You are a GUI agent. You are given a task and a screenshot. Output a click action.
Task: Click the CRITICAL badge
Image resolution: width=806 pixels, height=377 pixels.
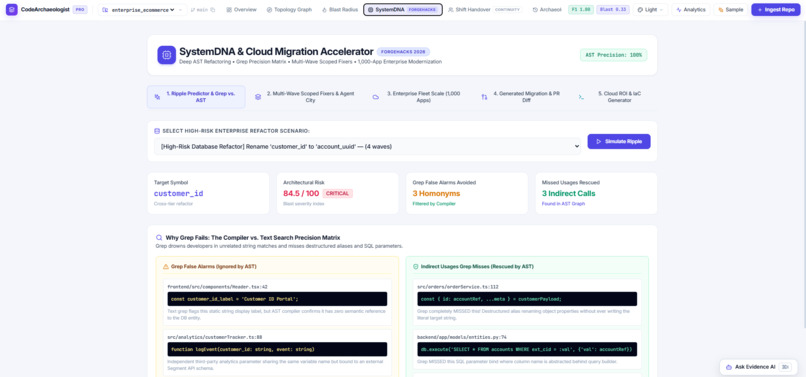tap(338, 193)
